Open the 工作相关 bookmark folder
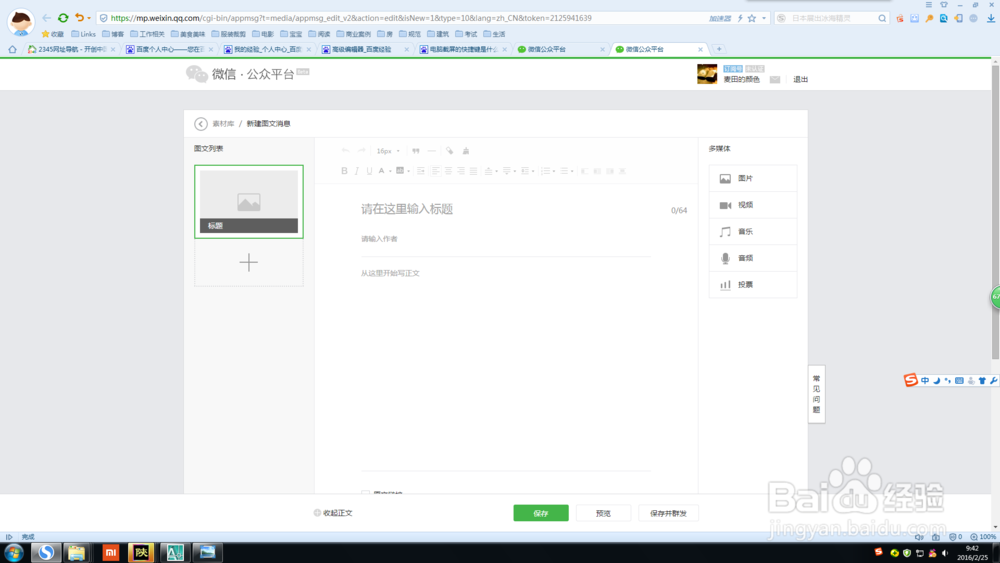This screenshot has height=563, width=1000. [x=147, y=34]
